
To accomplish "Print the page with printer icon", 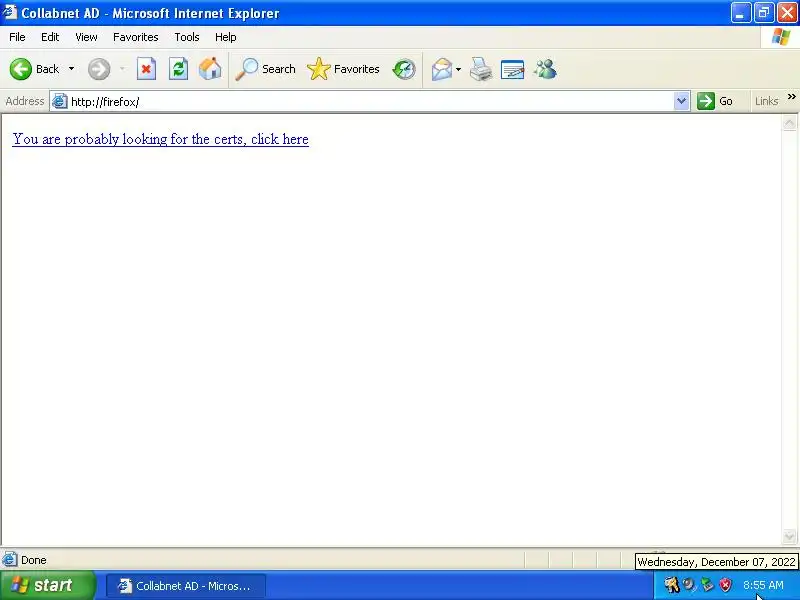I will (x=481, y=69).
